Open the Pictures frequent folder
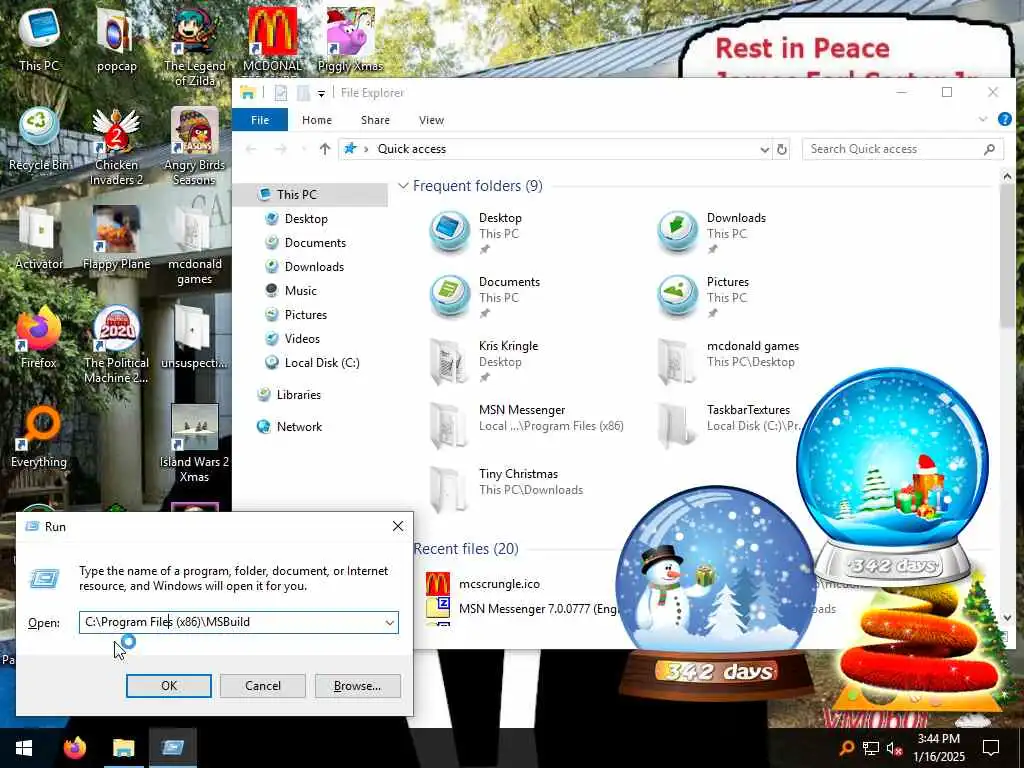This screenshot has width=1024, height=768. tap(704, 296)
